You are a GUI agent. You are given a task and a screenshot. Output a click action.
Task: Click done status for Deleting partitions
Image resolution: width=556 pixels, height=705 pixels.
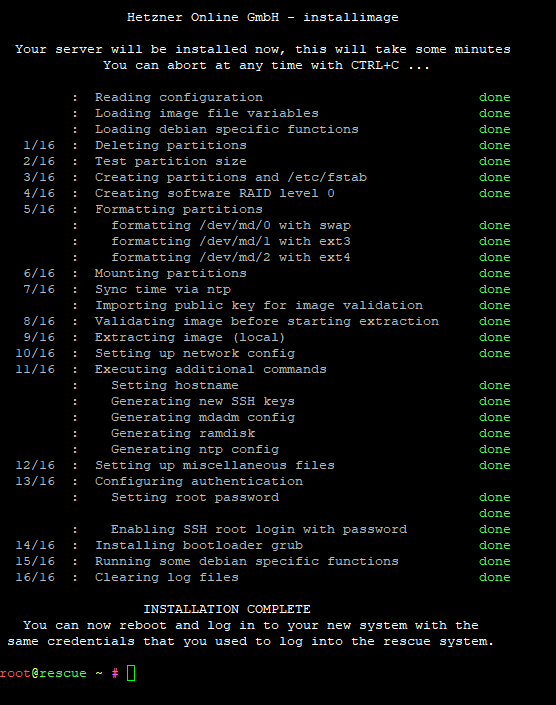[494, 145]
